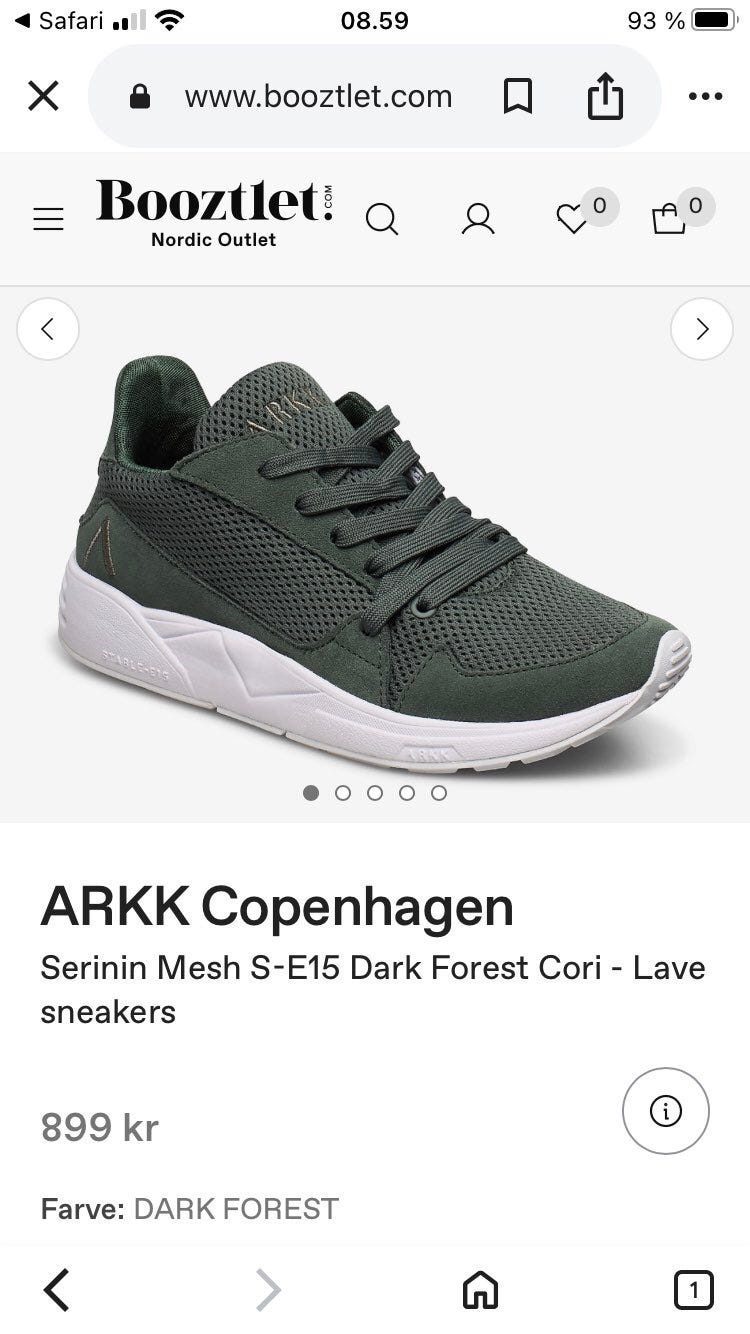Open the search magnifier icon
This screenshot has height=1334, width=750.
[x=382, y=219]
